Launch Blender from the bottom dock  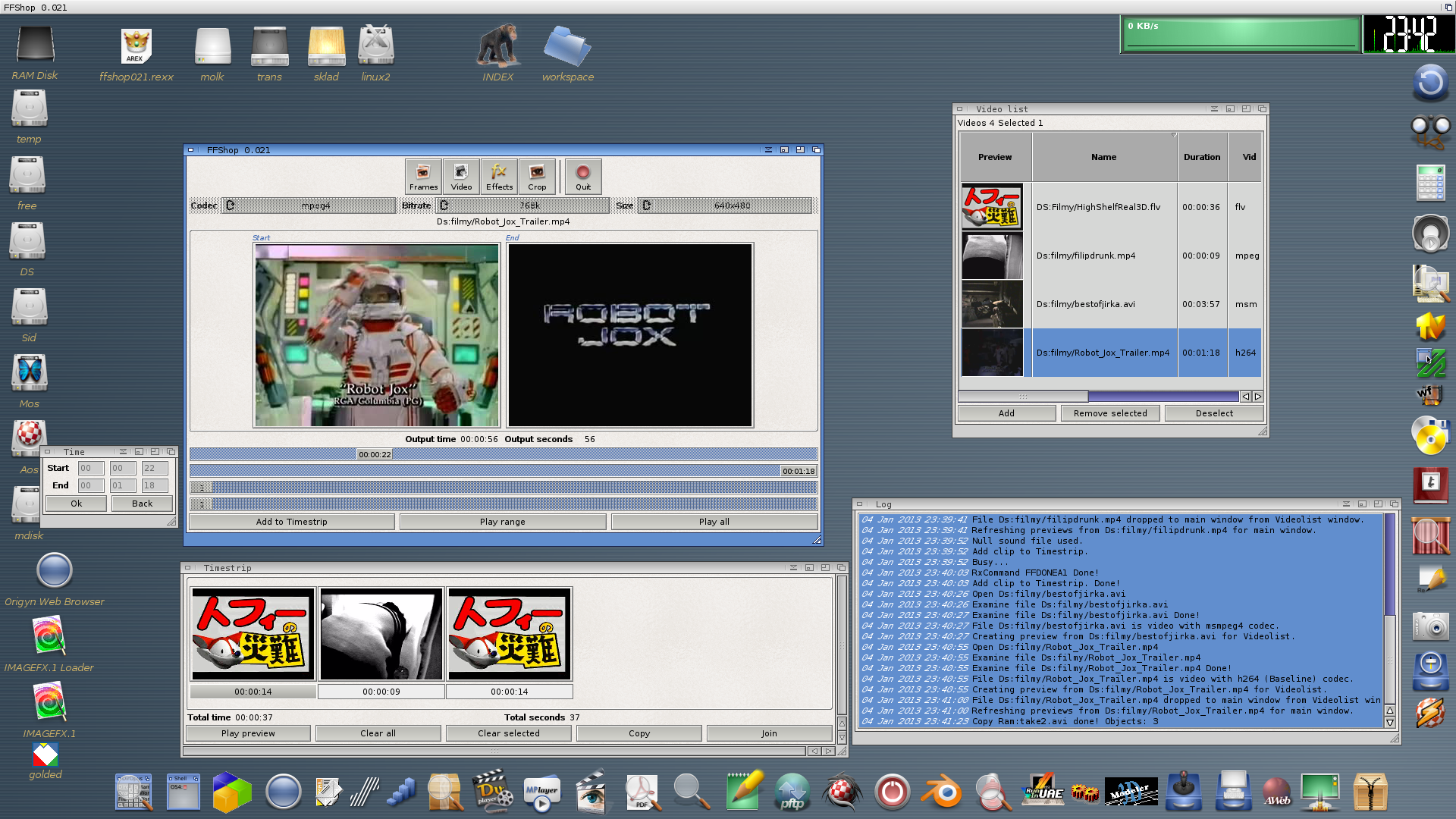(941, 792)
